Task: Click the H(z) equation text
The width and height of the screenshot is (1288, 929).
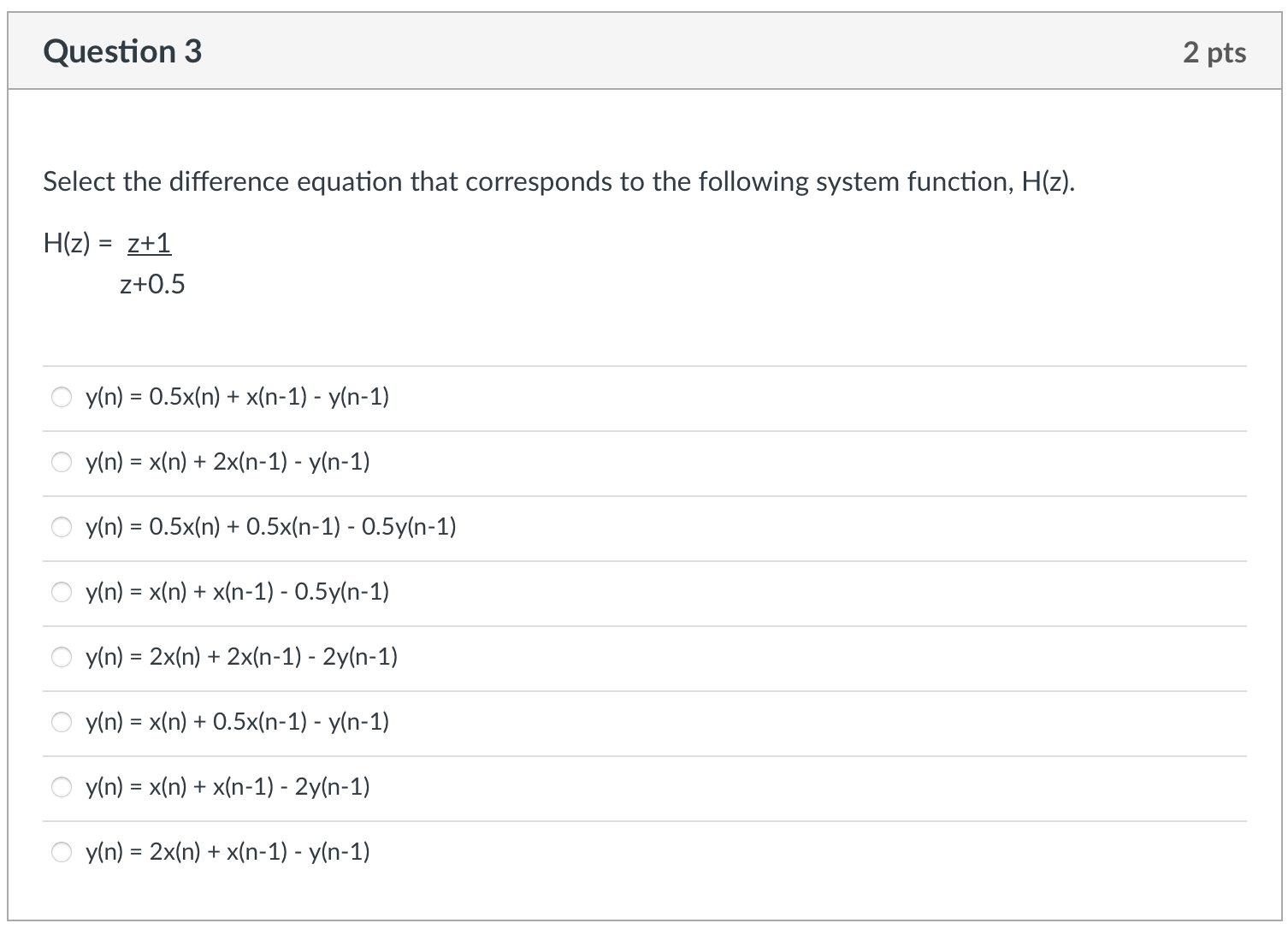Action: pos(115,261)
